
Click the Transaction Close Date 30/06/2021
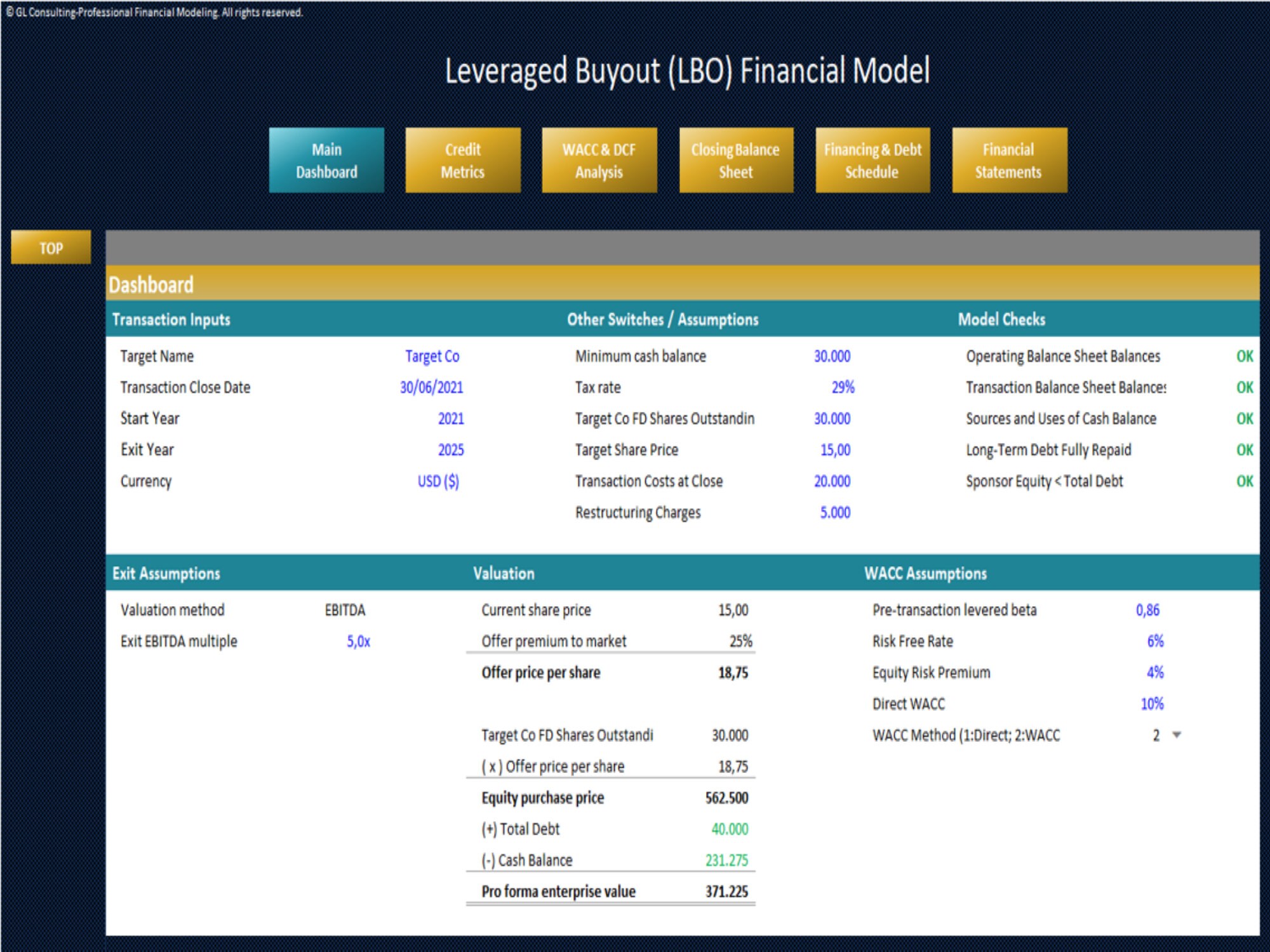click(432, 387)
